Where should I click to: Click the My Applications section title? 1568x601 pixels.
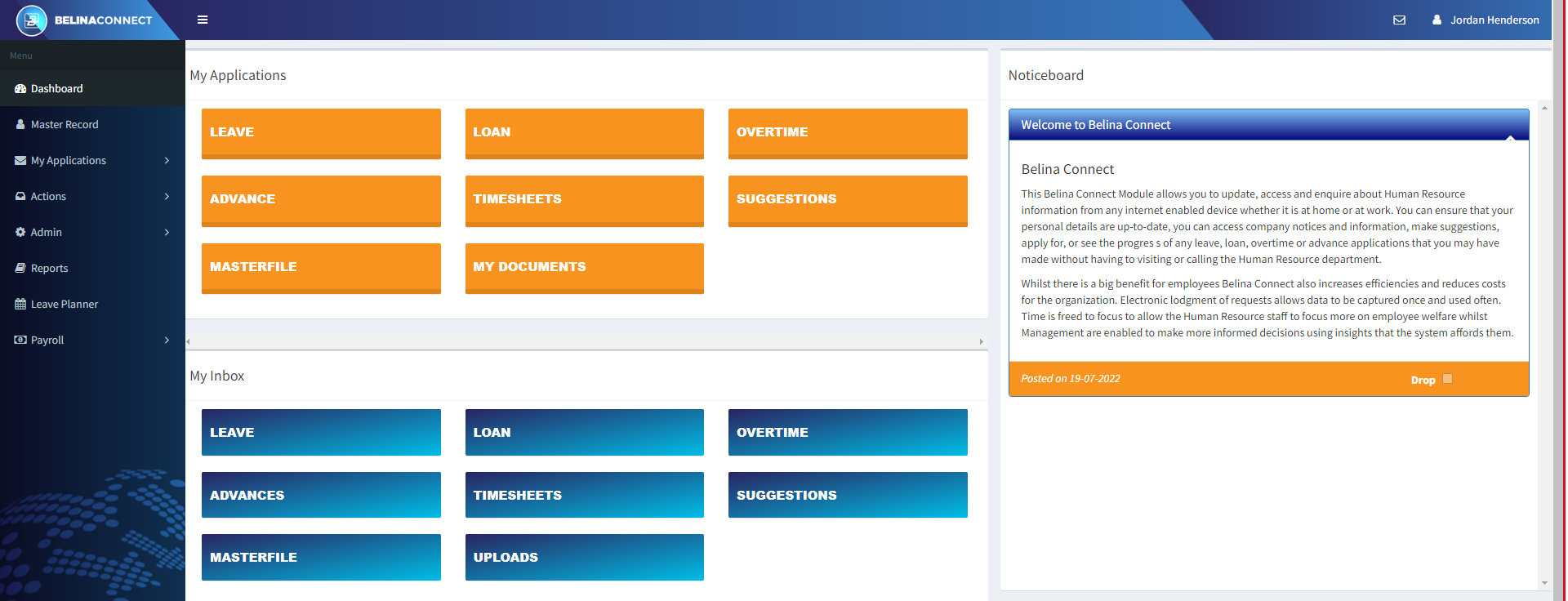238,75
